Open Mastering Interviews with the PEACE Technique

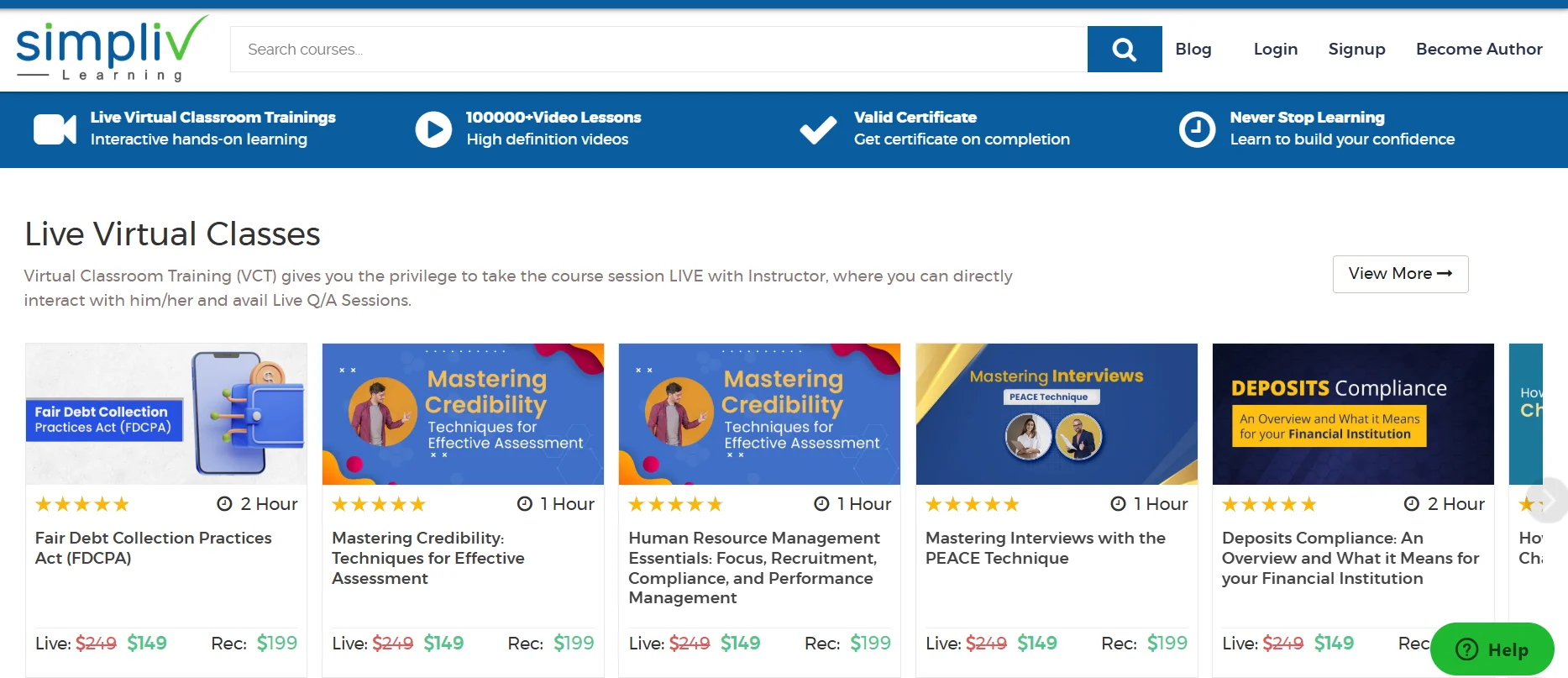pos(1045,548)
